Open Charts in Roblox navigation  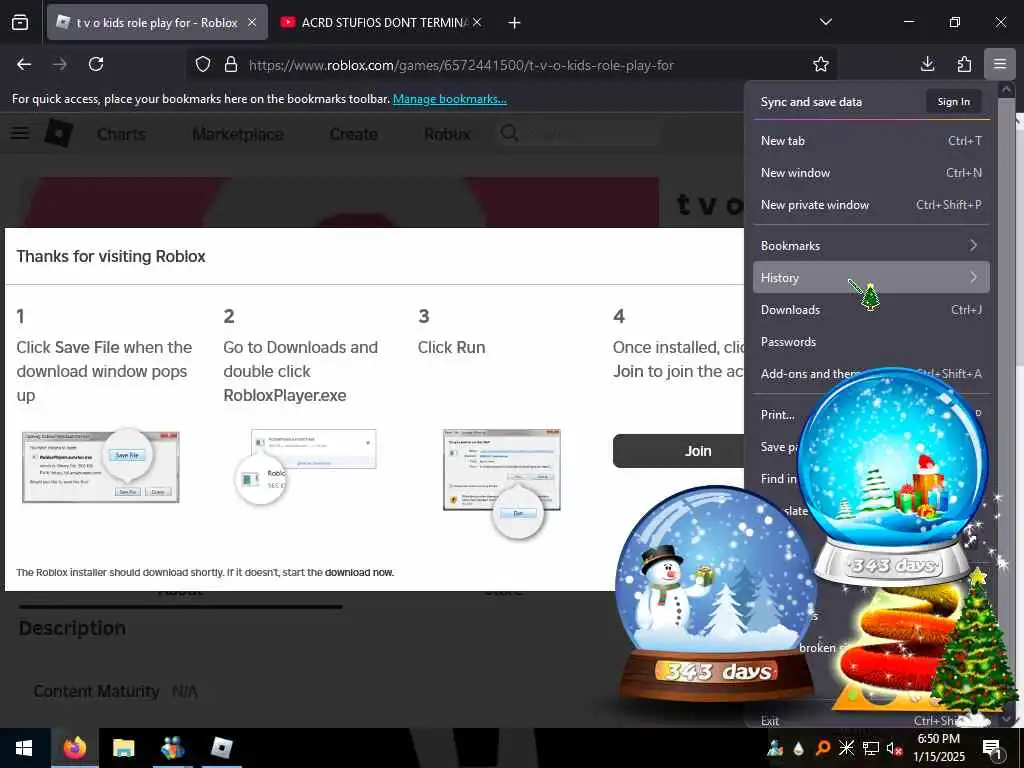click(x=121, y=134)
